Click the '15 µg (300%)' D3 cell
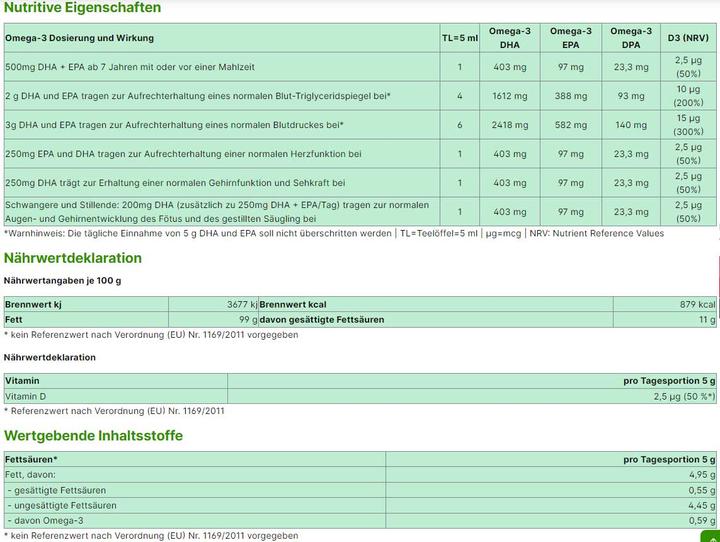 pyautogui.click(x=688, y=125)
